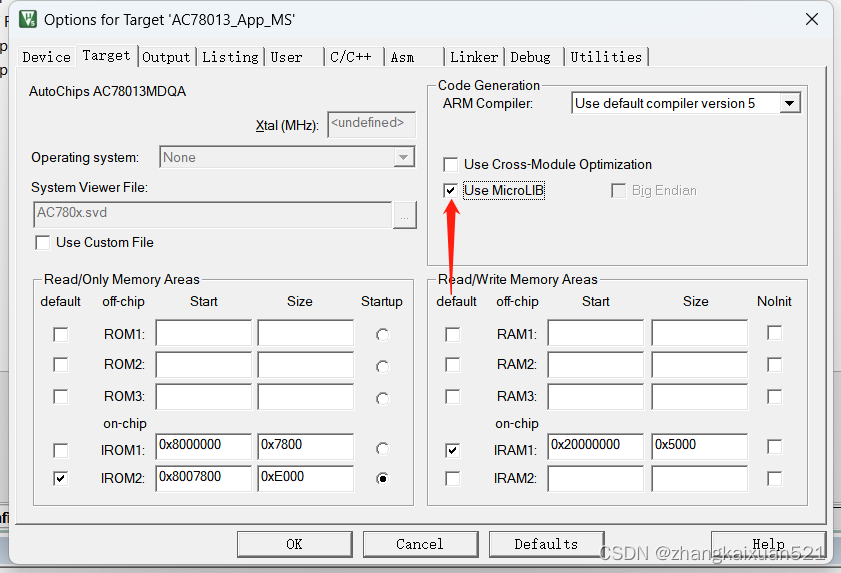The height and width of the screenshot is (573, 841).
Task: Uncheck the IRAM1 default checkbox
Action: (x=453, y=450)
